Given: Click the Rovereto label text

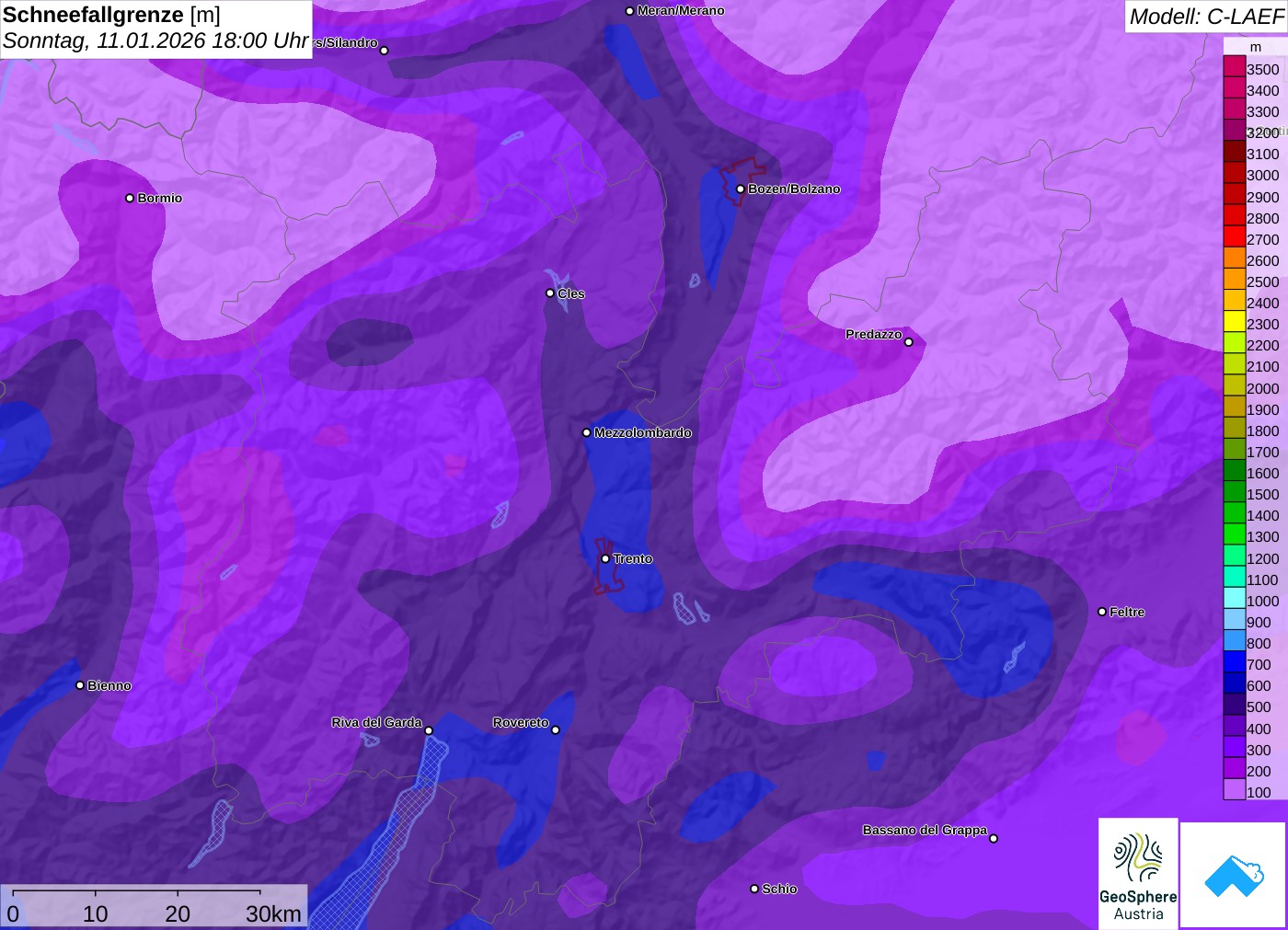Looking at the screenshot, I should pyautogui.click(x=521, y=722).
